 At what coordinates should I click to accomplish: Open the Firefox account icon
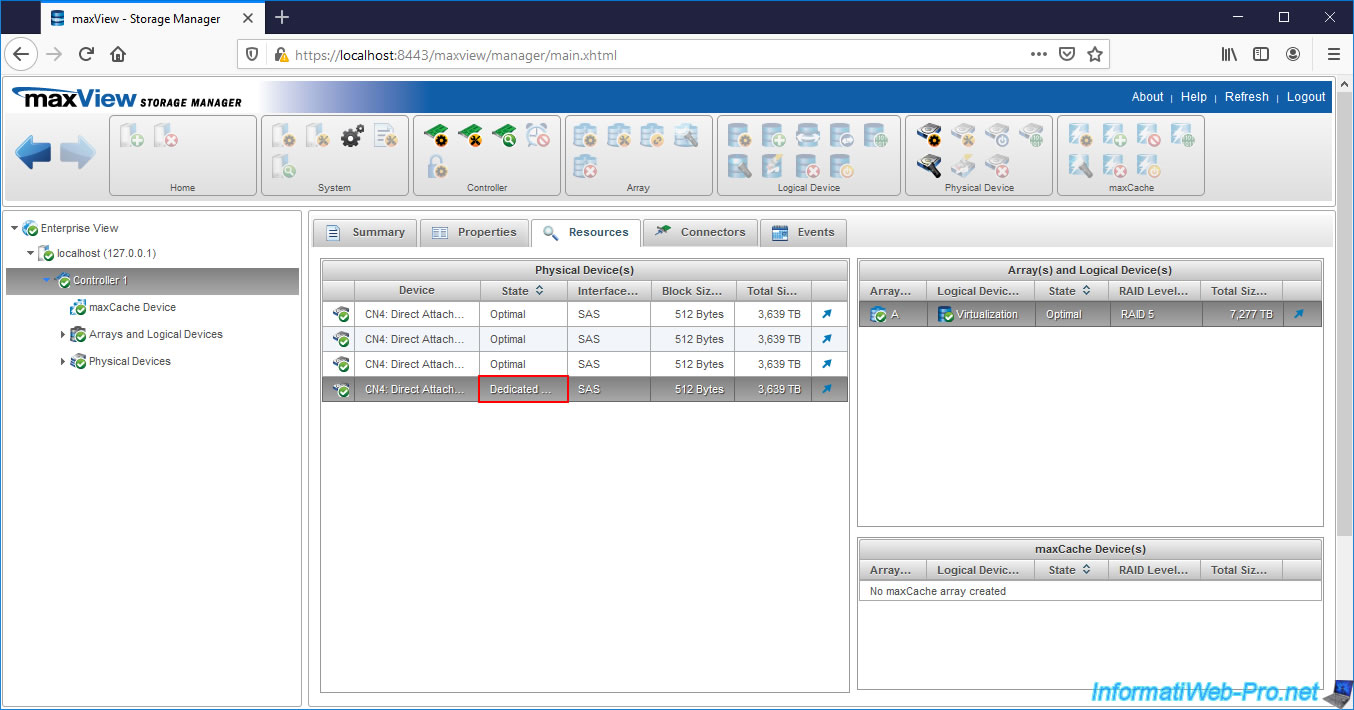tap(1293, 54)
